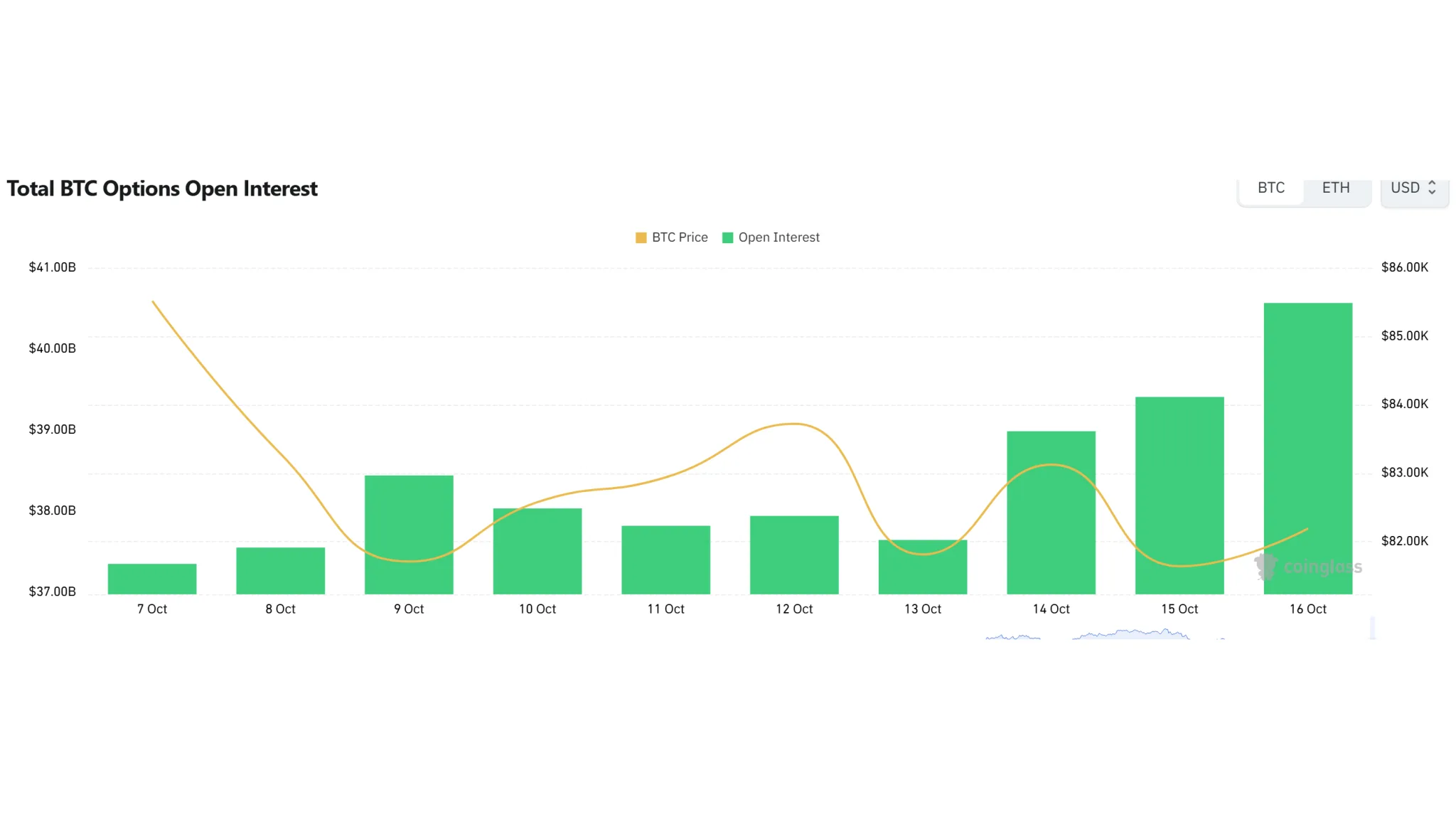Click the right handle of range slider
1456x819 pixels.
pyautogui.click(x=1373, y=628)
